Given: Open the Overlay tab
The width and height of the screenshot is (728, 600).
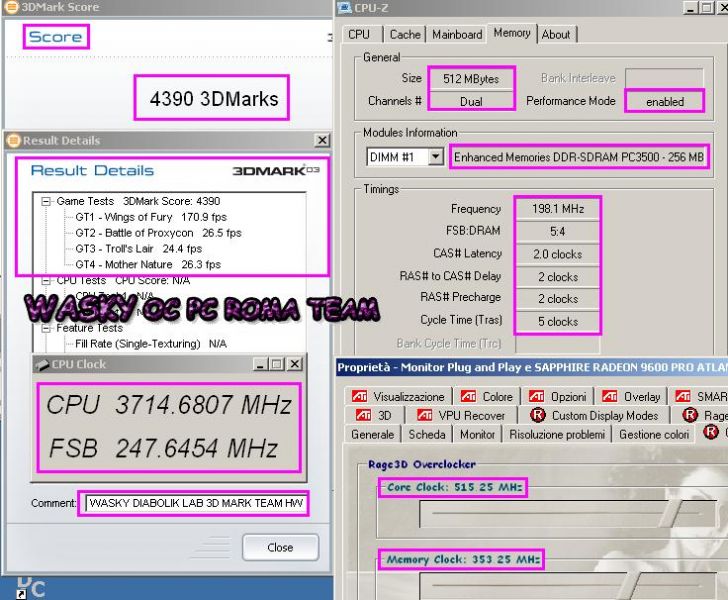Looking at the screenshot, I should pyautogui.click(x=631, y=397).
